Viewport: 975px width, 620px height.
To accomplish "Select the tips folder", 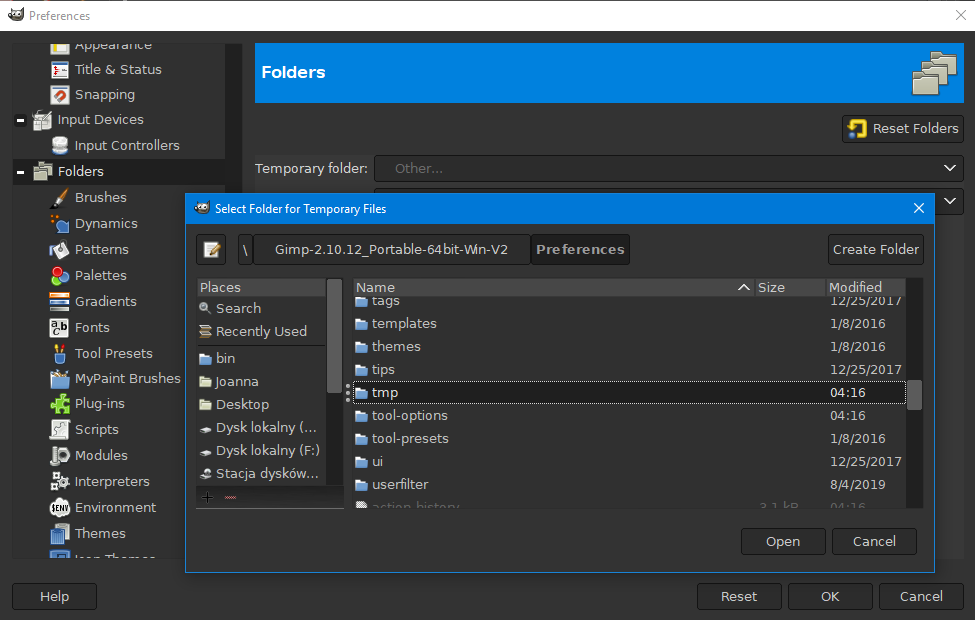I will [629, 370].
